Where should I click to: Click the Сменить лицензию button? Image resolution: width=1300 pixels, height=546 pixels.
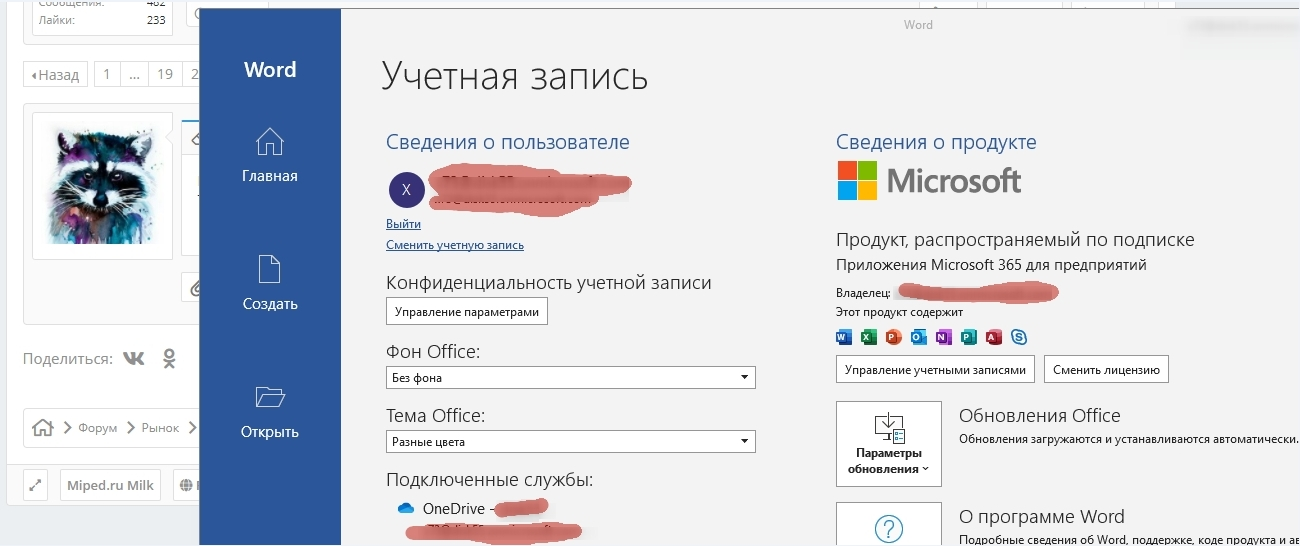pos(1106,369)
